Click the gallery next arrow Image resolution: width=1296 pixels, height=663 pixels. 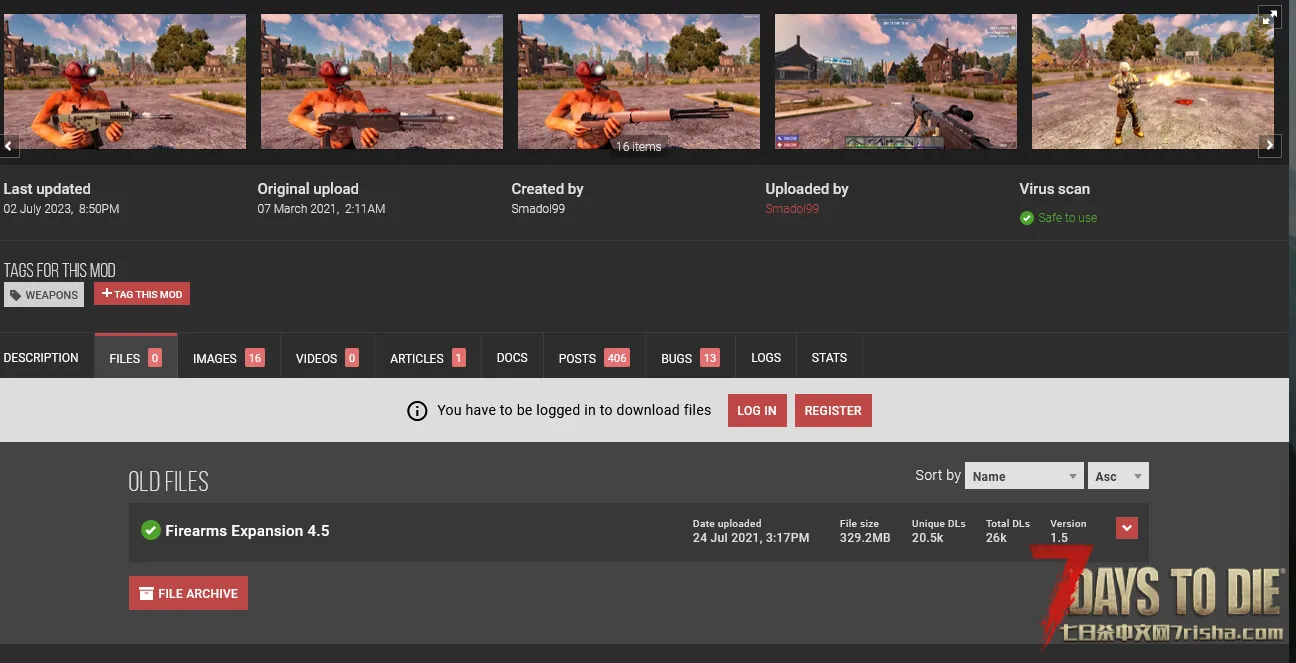coord(1269,146)
